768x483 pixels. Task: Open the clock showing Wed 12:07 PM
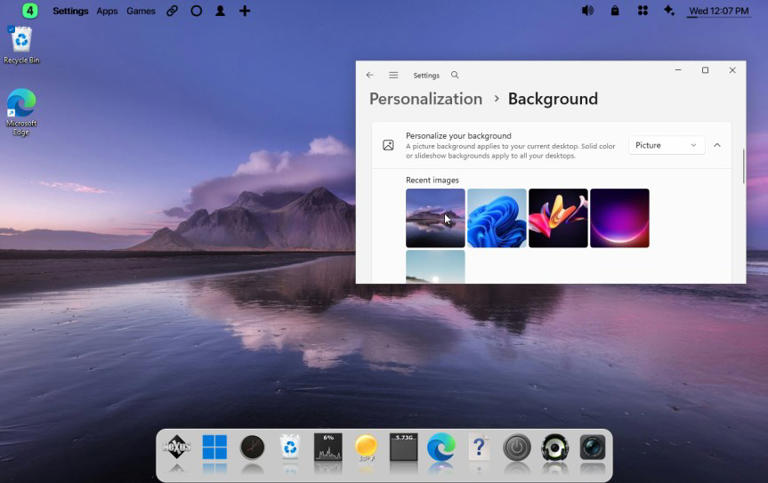719,11
